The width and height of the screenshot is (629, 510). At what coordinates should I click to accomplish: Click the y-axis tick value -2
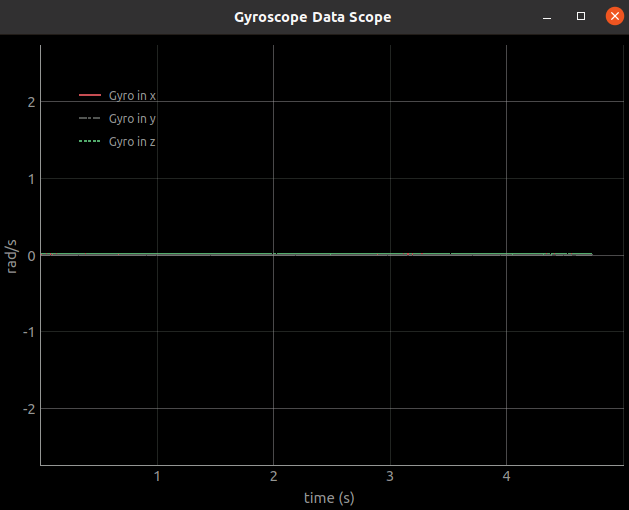coord(29,409)
